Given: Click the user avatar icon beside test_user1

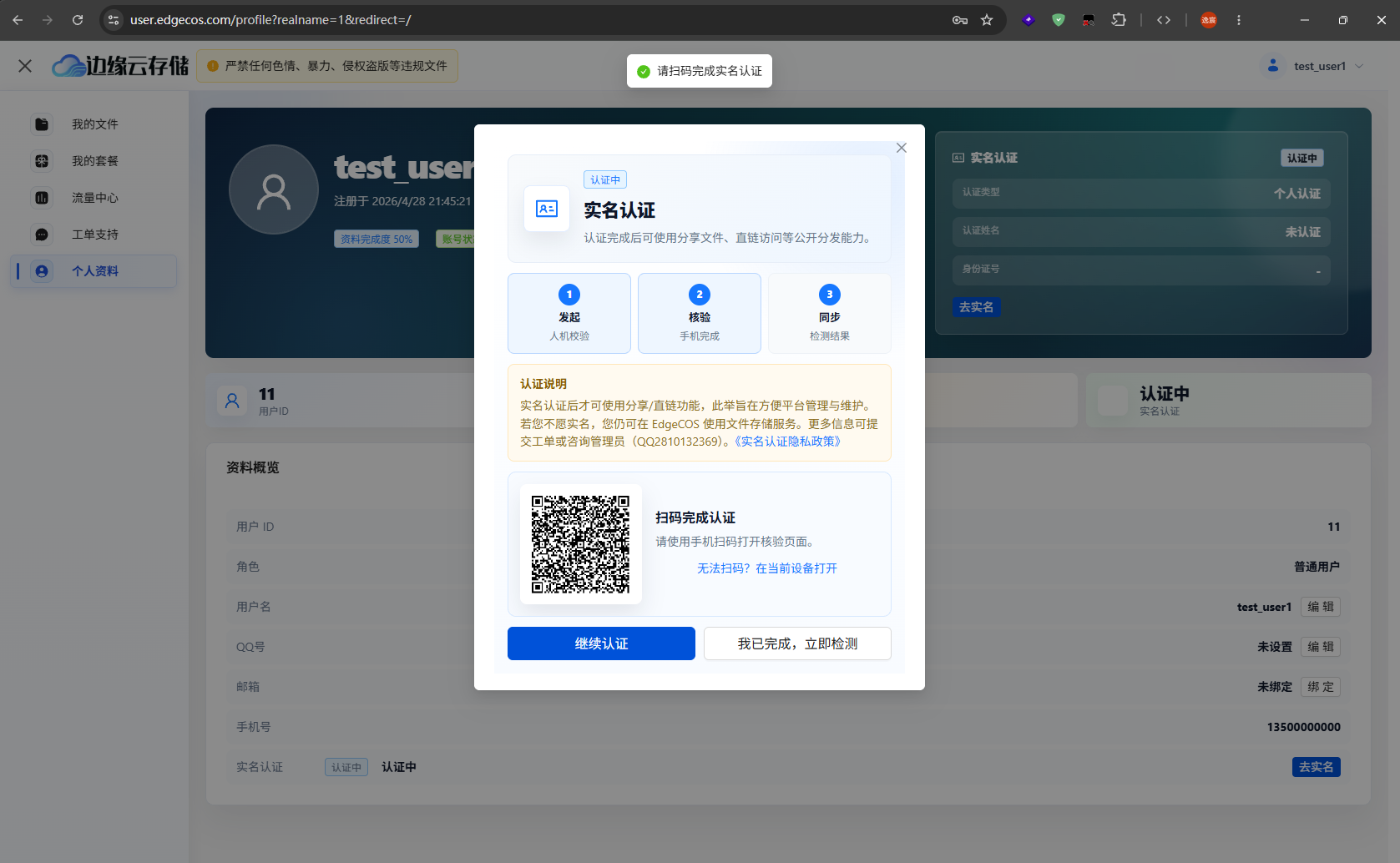Looking at the screenshot, I should coord(1273,65).
